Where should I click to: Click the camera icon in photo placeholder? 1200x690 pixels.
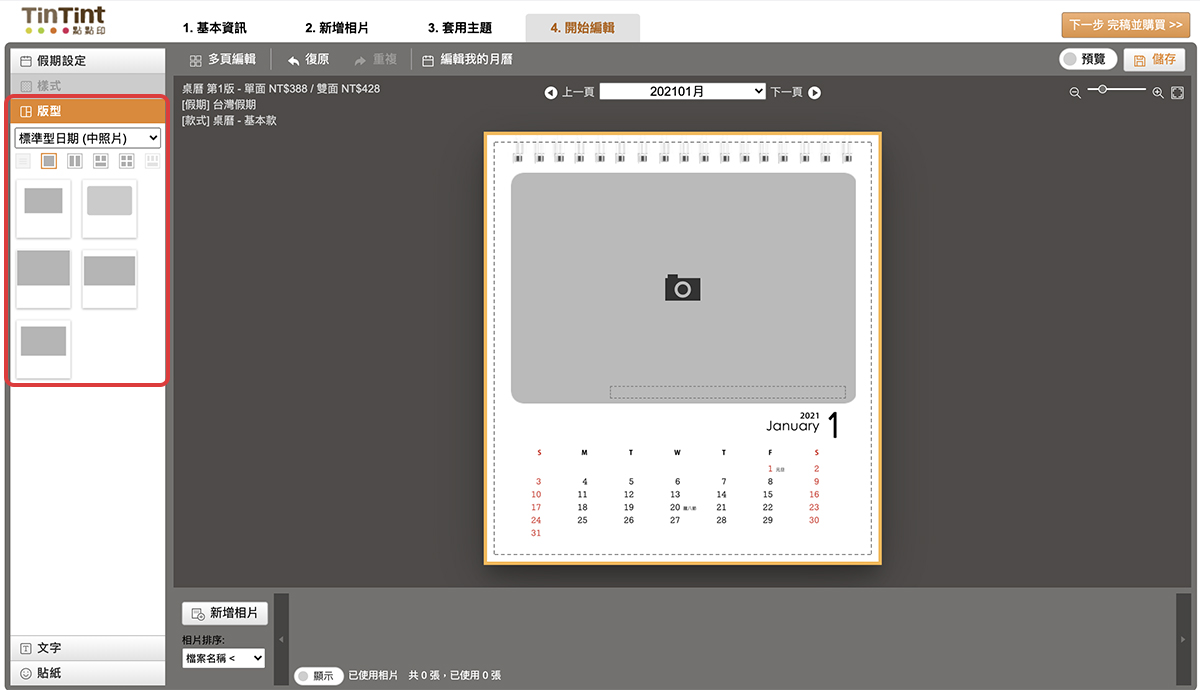click(683, 288)
